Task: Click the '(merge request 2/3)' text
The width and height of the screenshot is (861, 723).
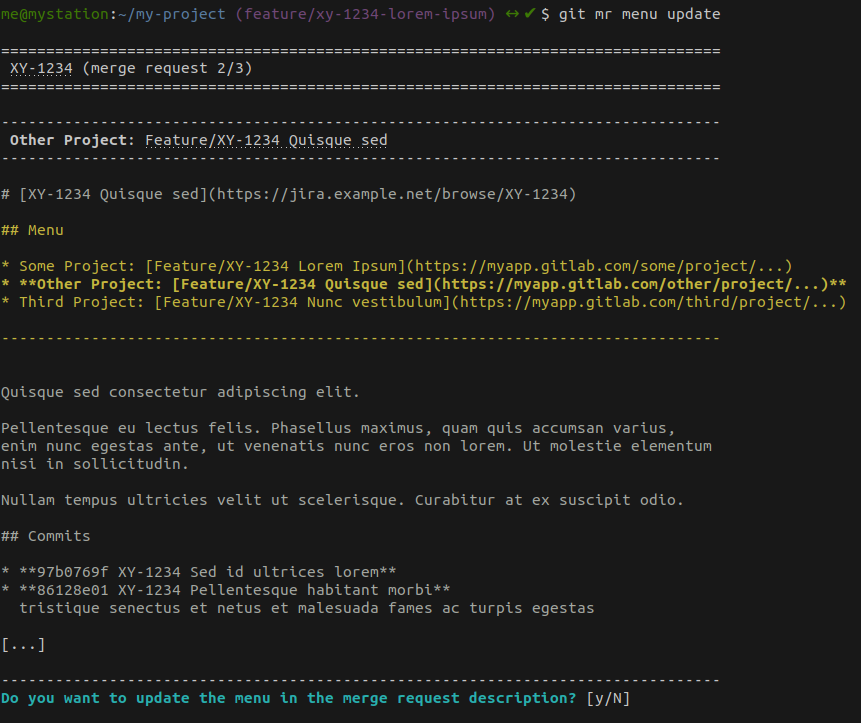Action: pos(167,69)
